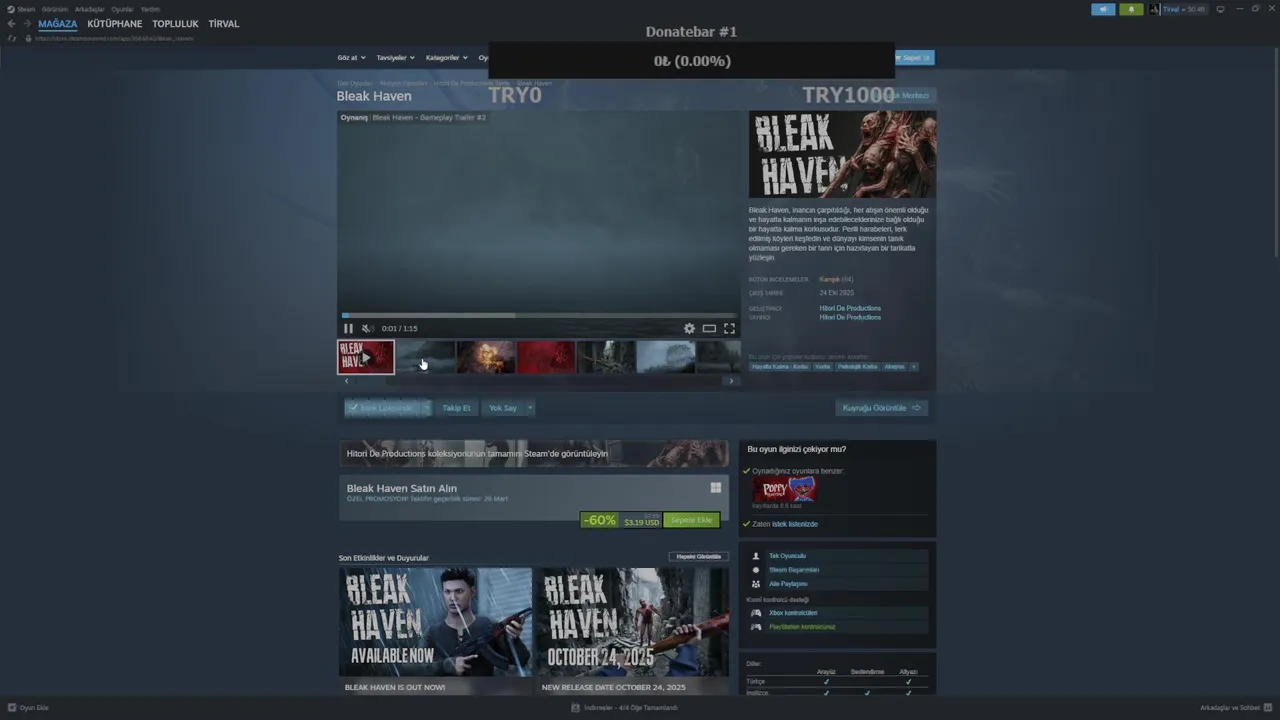Open the istek listenizde wishlist link
1280x720 pixels.
coord(795,524)
